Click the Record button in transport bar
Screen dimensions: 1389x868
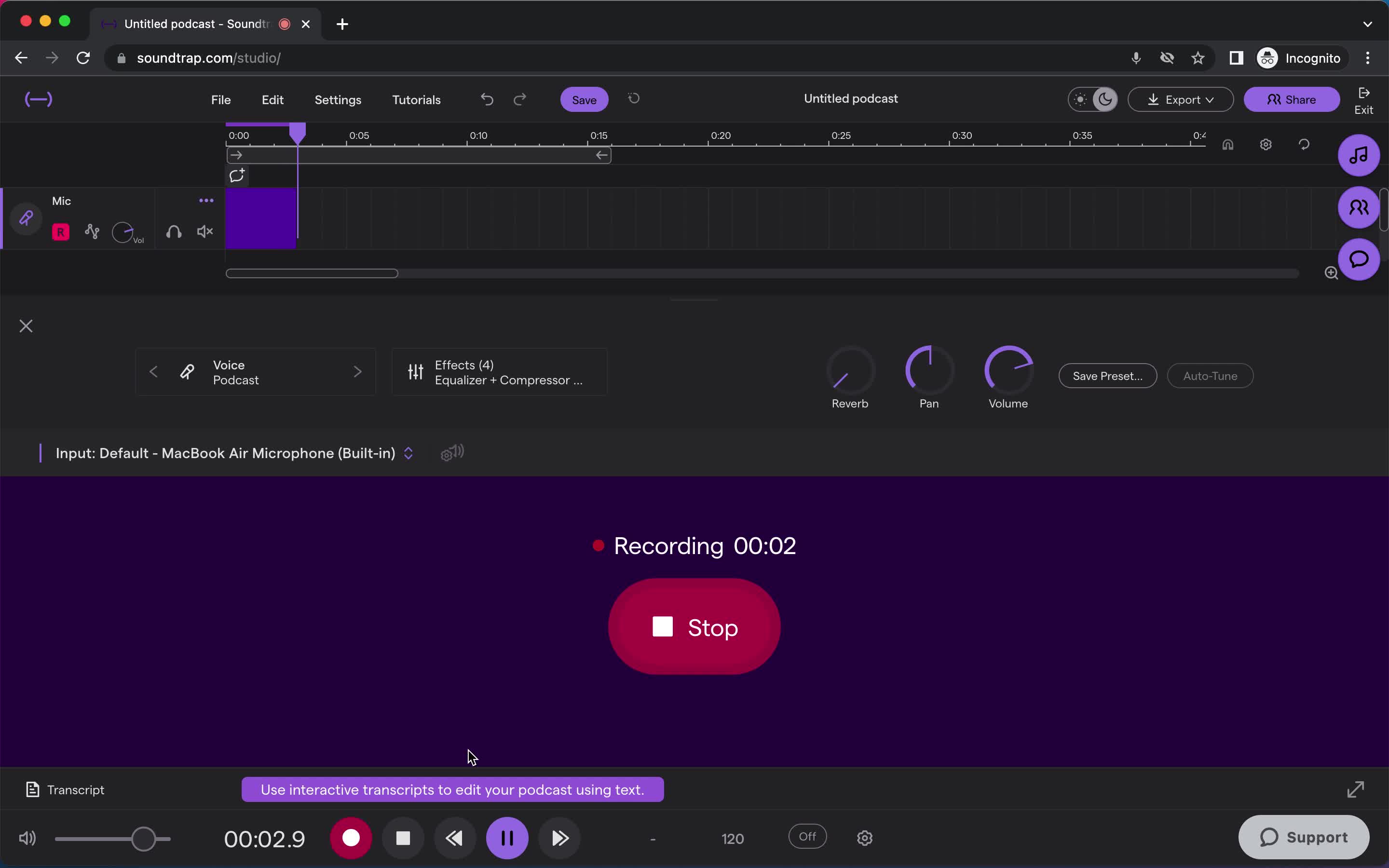point(350,838)
